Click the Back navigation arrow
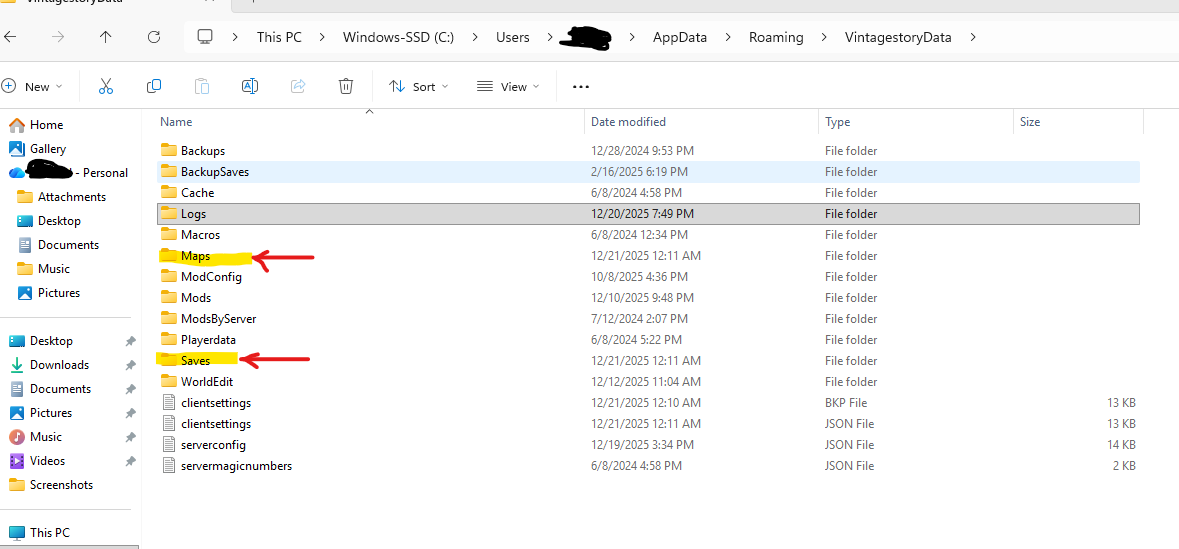 (10, 37)
